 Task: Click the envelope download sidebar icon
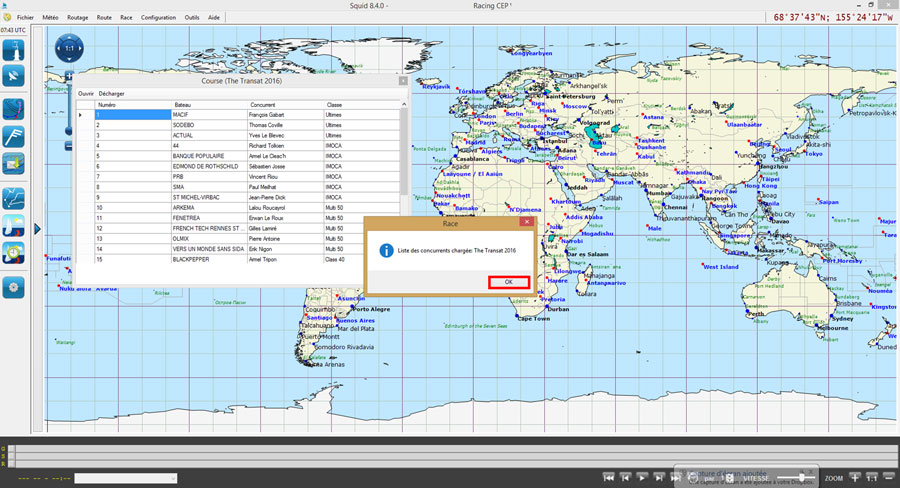click(14, 162)
